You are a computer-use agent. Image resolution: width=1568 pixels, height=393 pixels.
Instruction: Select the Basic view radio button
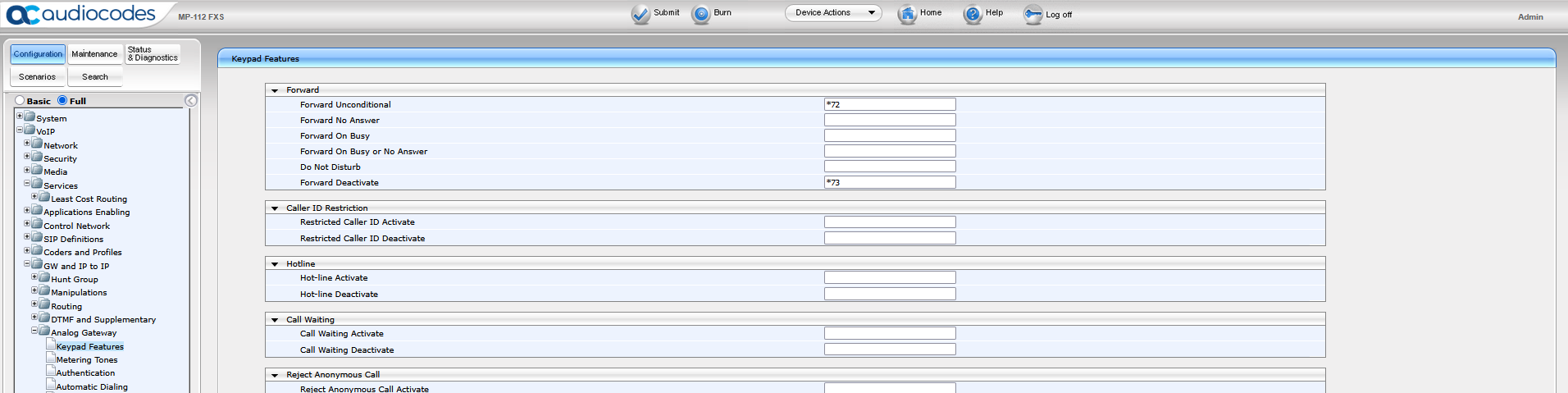[x=20, y=101]
